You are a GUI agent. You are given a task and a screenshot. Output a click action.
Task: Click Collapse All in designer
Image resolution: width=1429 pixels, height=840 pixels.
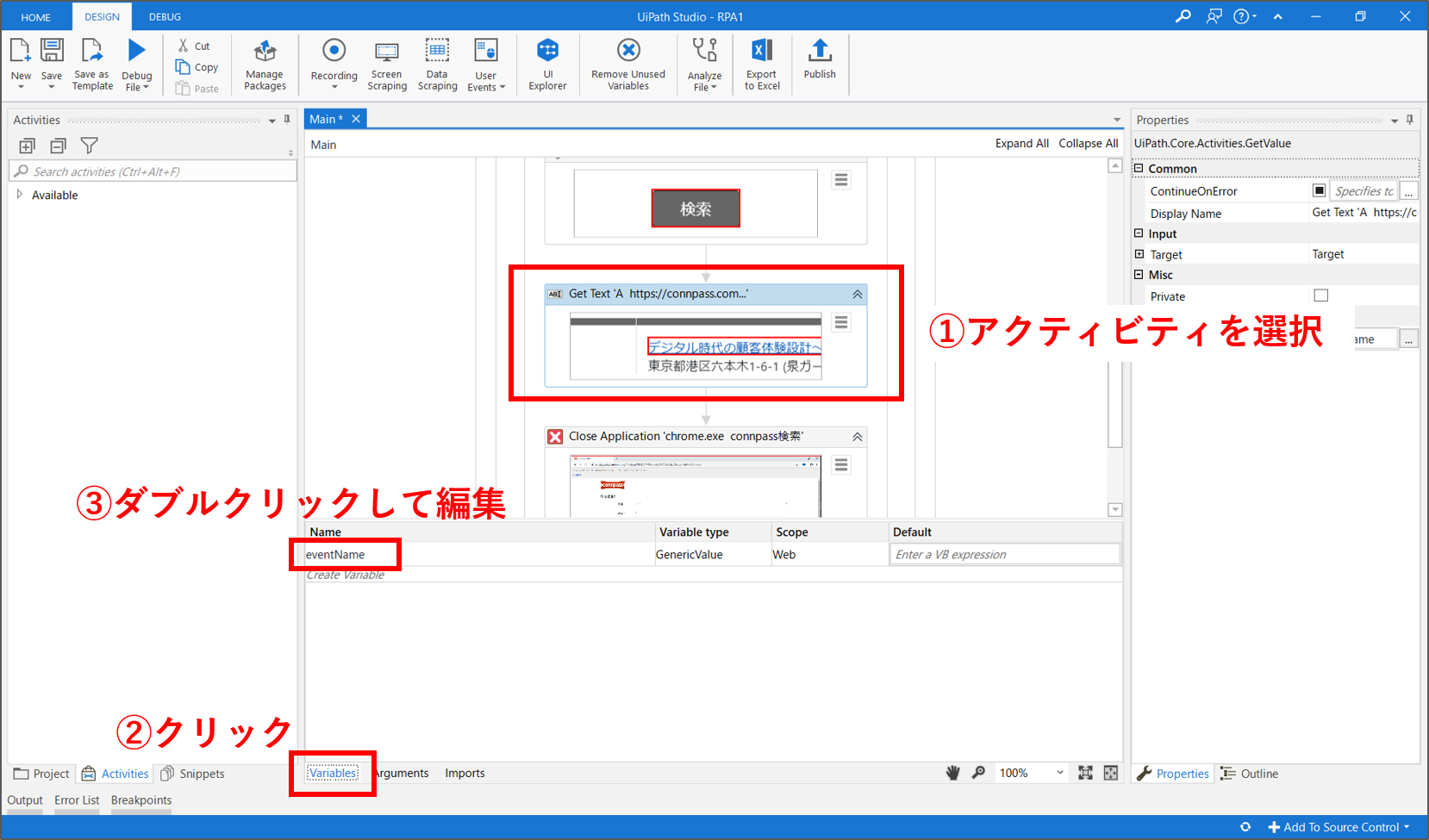click(x=1088, y=143)
